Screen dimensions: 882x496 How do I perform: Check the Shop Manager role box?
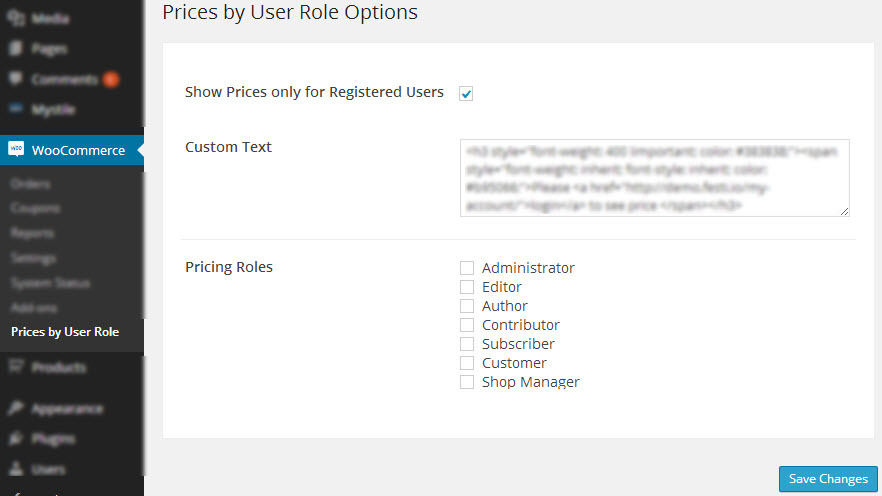(467, 382)
